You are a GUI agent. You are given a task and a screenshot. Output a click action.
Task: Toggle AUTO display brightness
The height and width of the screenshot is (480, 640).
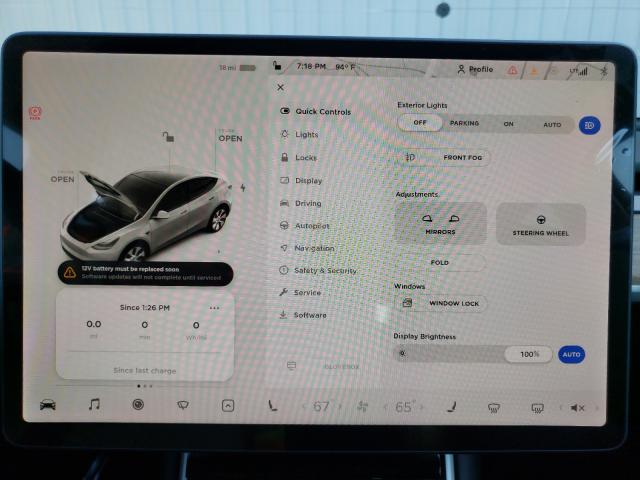[x=571, y=354]
